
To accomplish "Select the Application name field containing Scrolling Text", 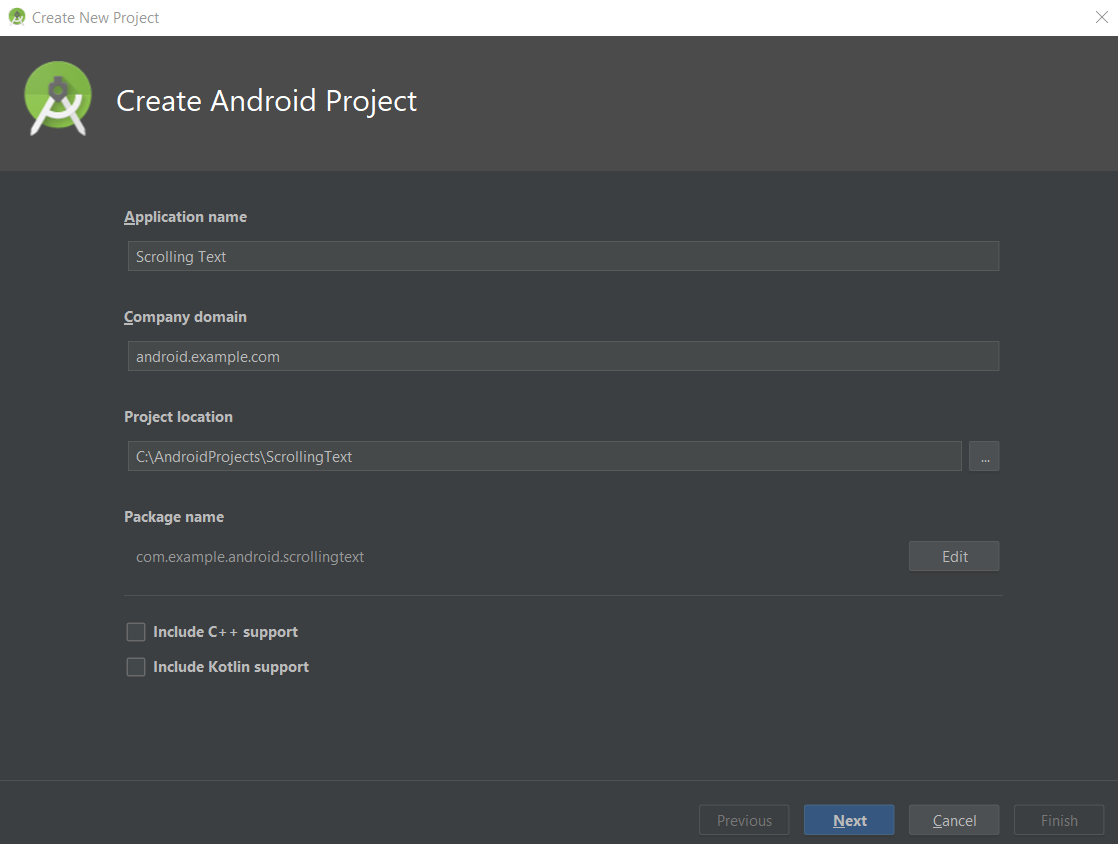I will tap(562, 256).
